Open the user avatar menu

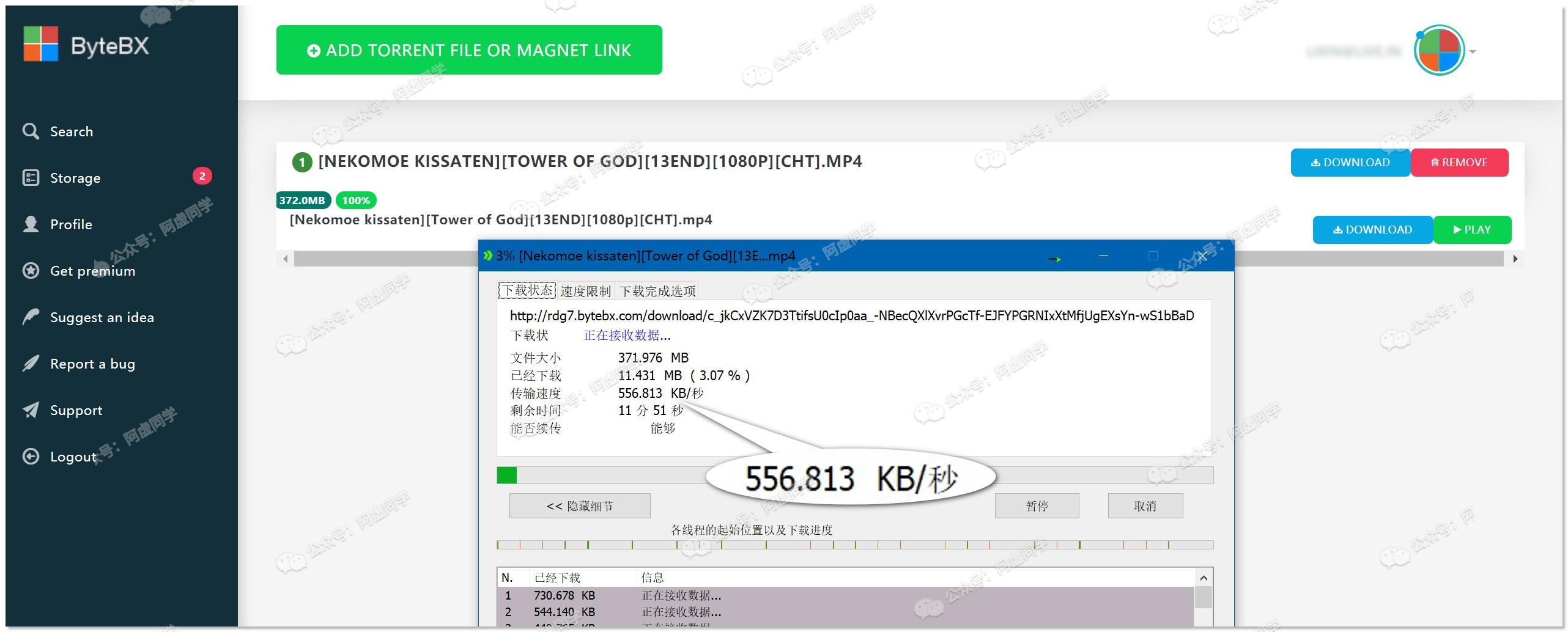pyautogui.click(x=1440, y=50)
